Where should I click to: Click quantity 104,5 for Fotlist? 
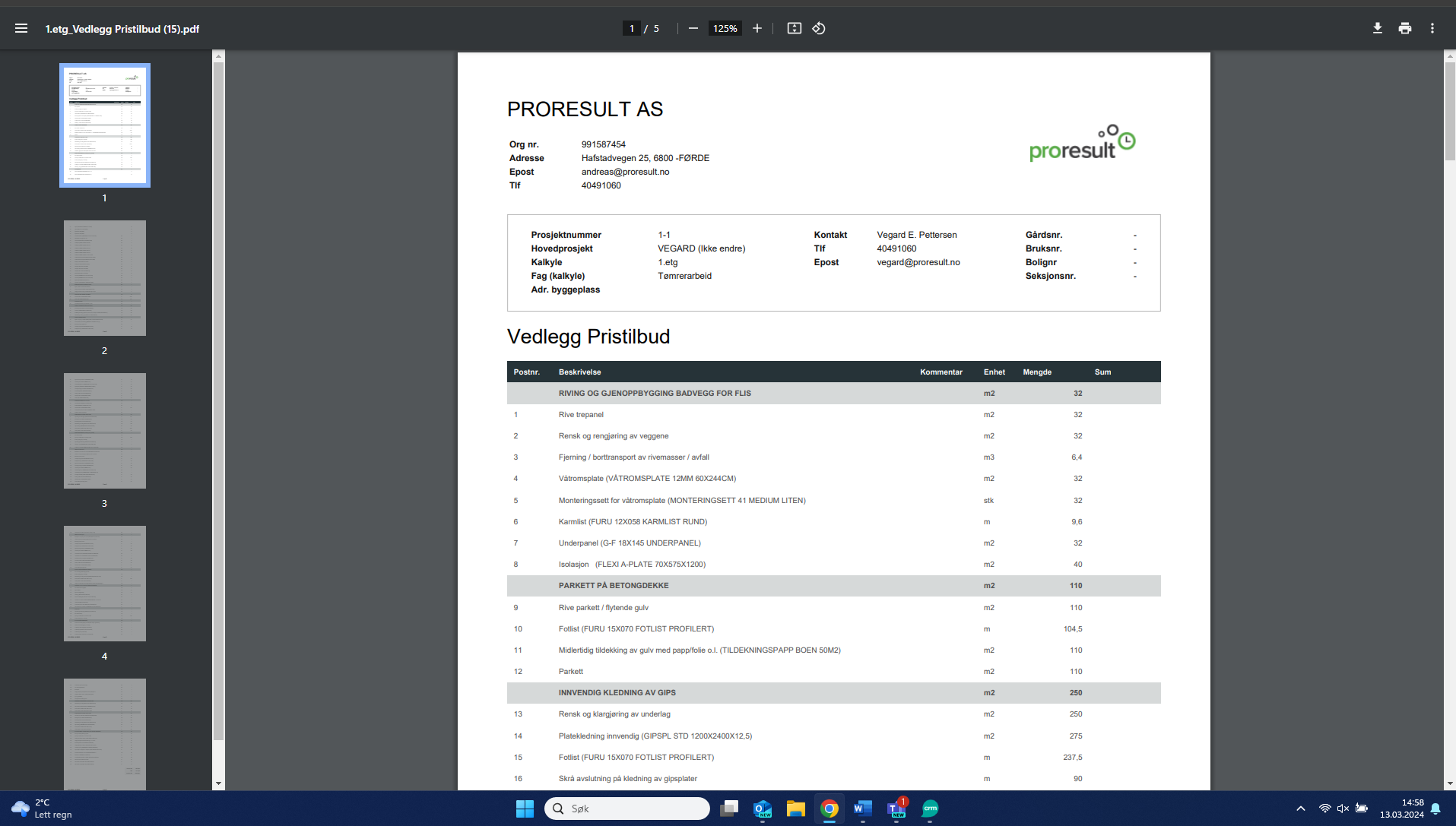pos(1073,629)
